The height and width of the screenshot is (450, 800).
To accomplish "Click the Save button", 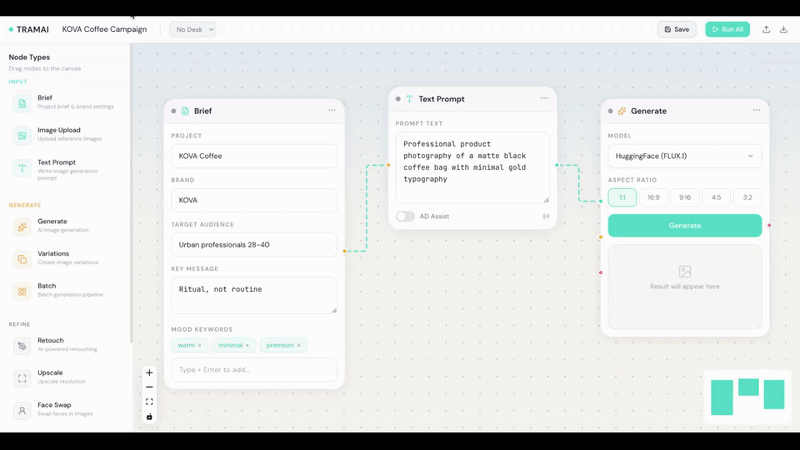I will pyautogui.click(x=677, y=30).
